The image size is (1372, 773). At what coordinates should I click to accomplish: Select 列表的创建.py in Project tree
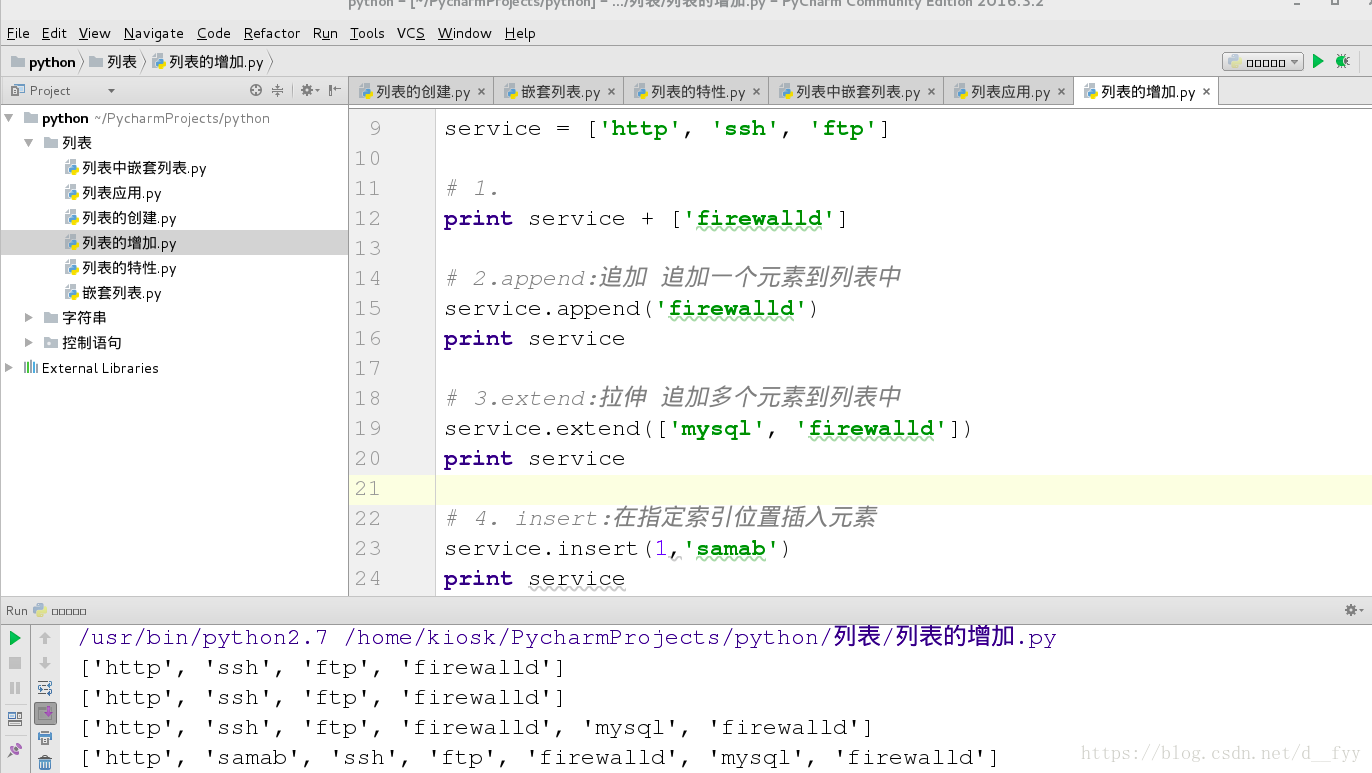pyautogui.click(x=120, y=218)
